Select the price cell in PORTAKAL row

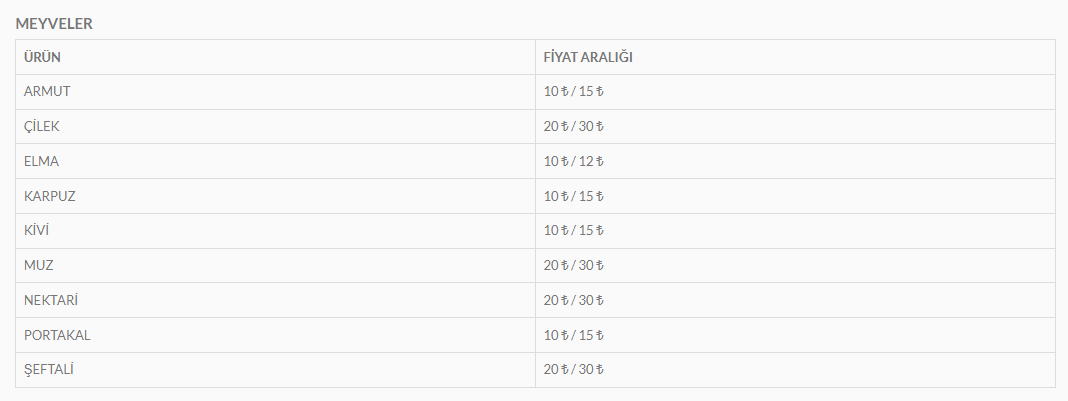[x=574, y=335]
